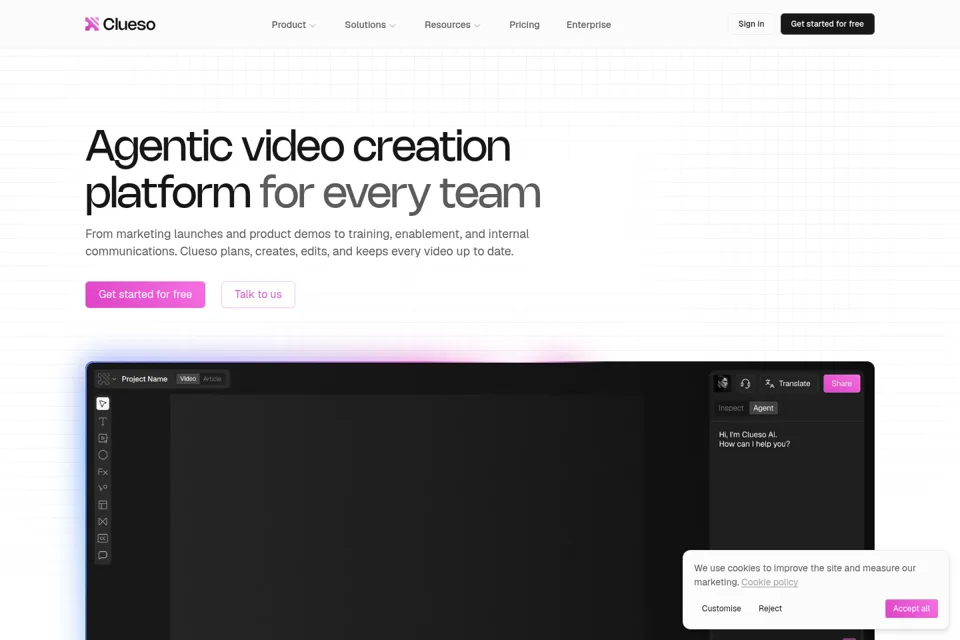The height and width of the screenshot is (640, 960).
Task: Switch to the Inspect tab
Action: point(731,408)
